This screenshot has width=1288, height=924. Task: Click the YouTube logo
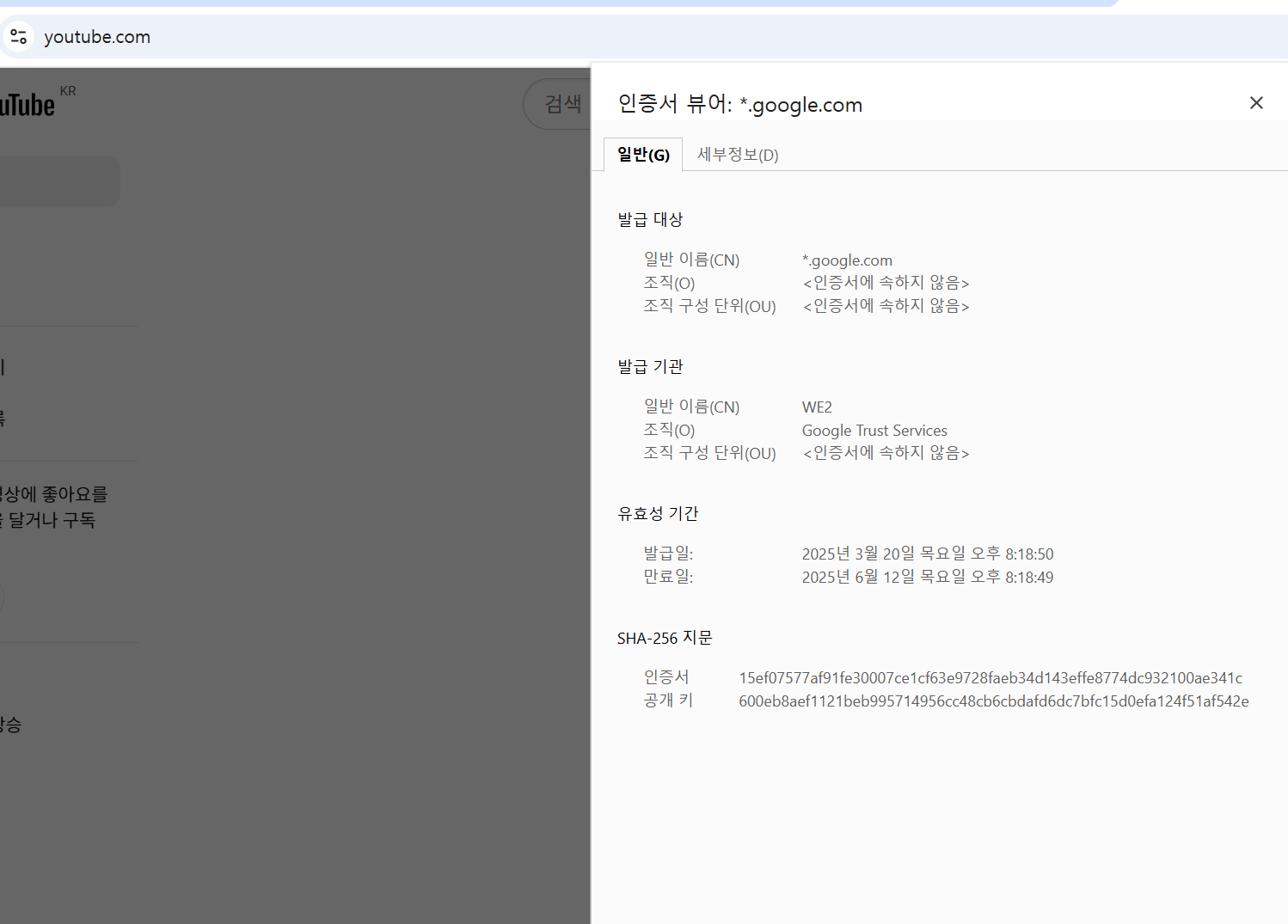26,103
